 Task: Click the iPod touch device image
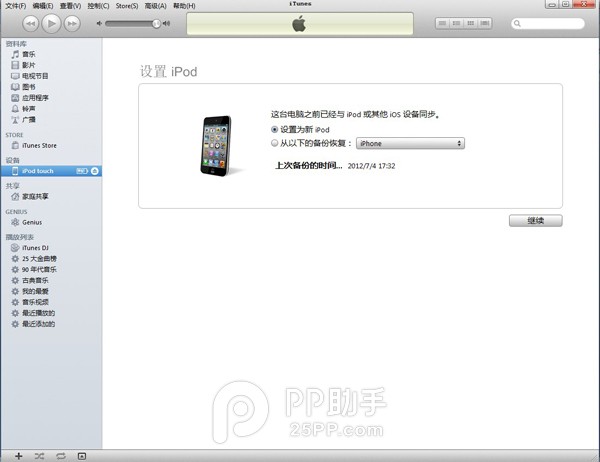tap(217, 146)
